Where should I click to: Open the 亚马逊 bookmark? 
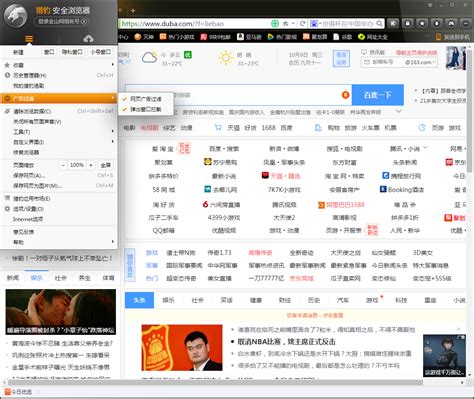(x=250, y=37)
